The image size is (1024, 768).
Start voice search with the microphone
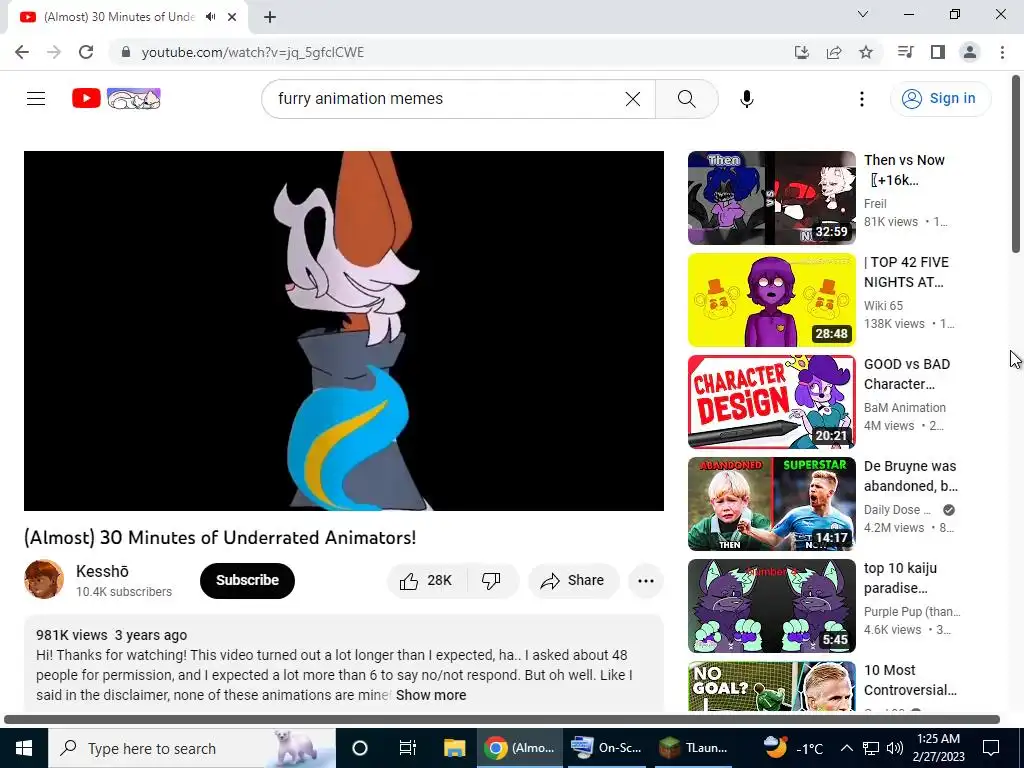746,99
